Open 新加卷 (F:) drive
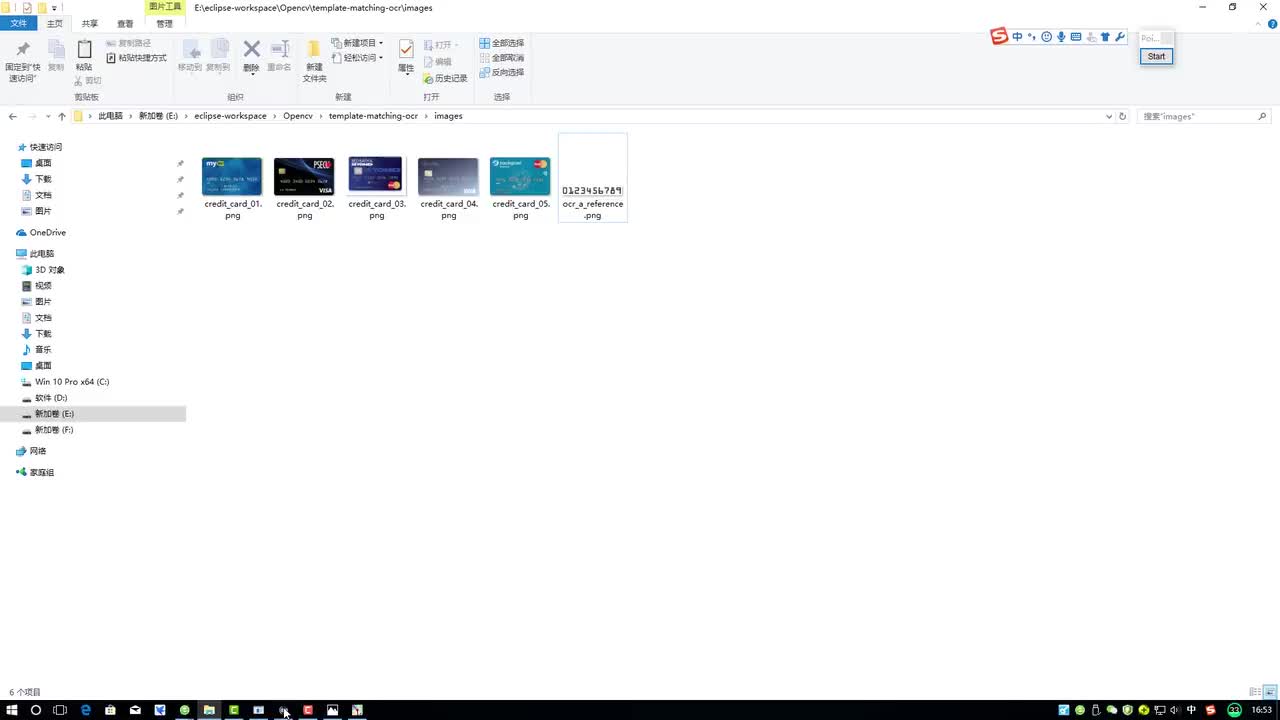Image resolution: width=1280 pixels, height=720 pixels. point(47,430)
